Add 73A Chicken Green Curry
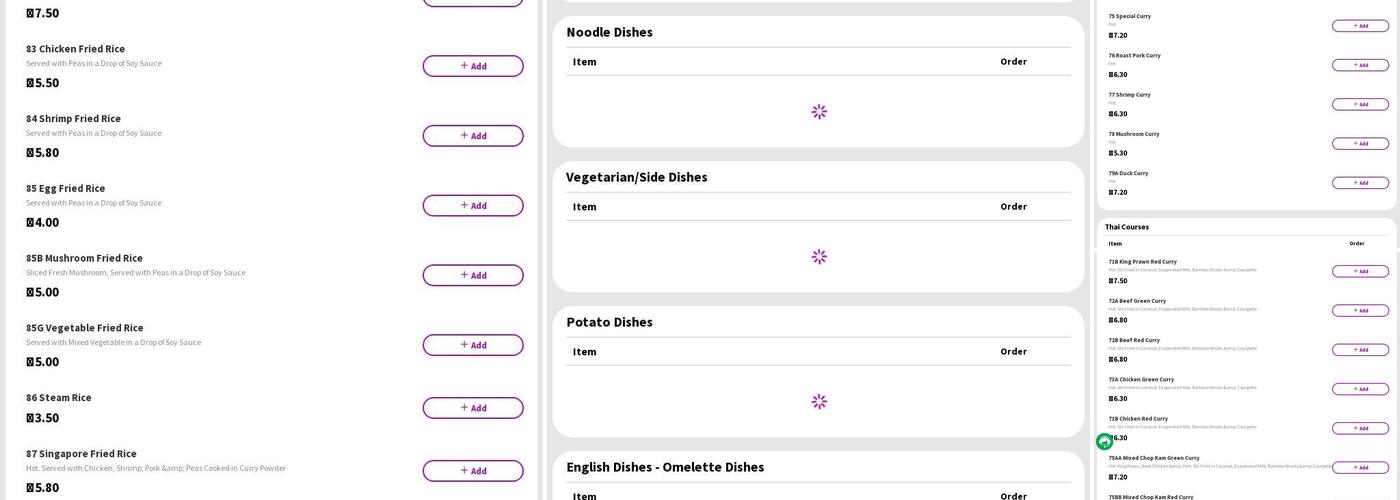This screenshot has height=500, width=1400. 1360,389
